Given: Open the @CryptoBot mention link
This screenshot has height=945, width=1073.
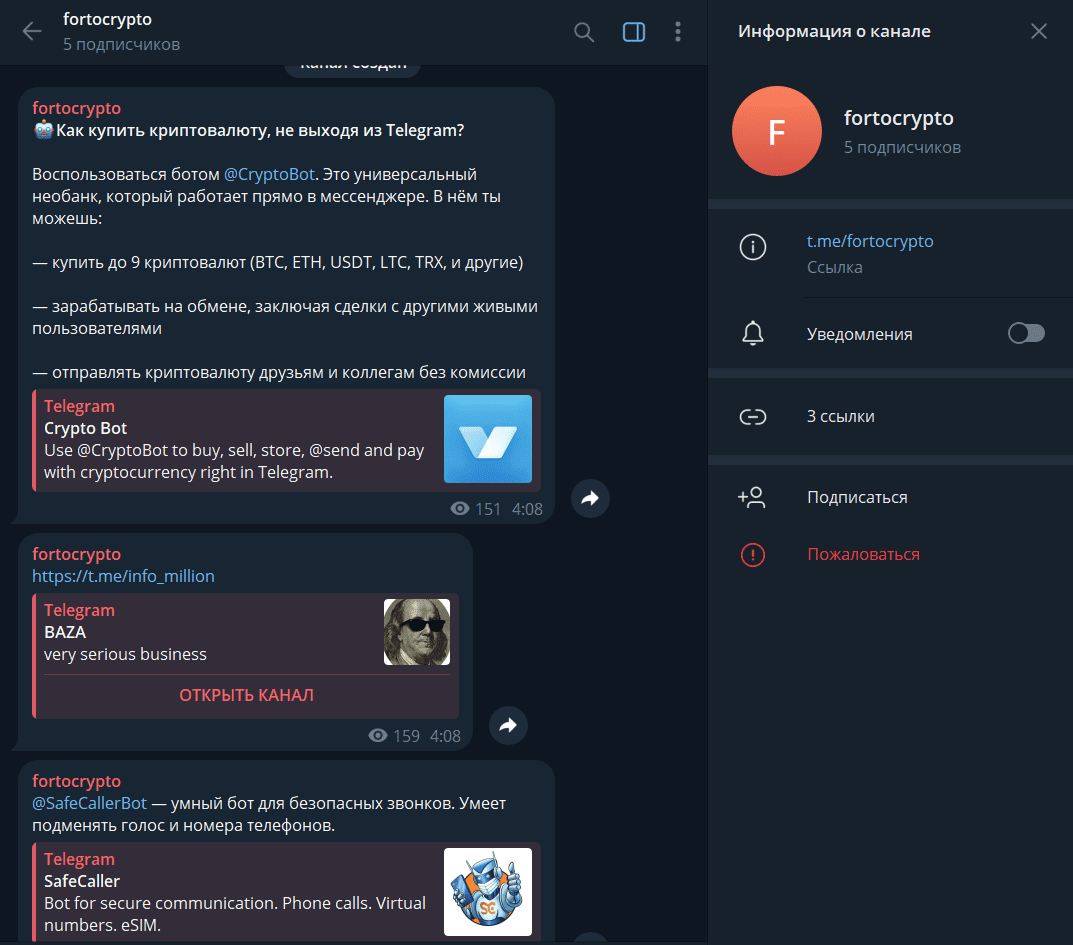Looking at the screenshot, I should pyautogui.click(x=269, y=174).
